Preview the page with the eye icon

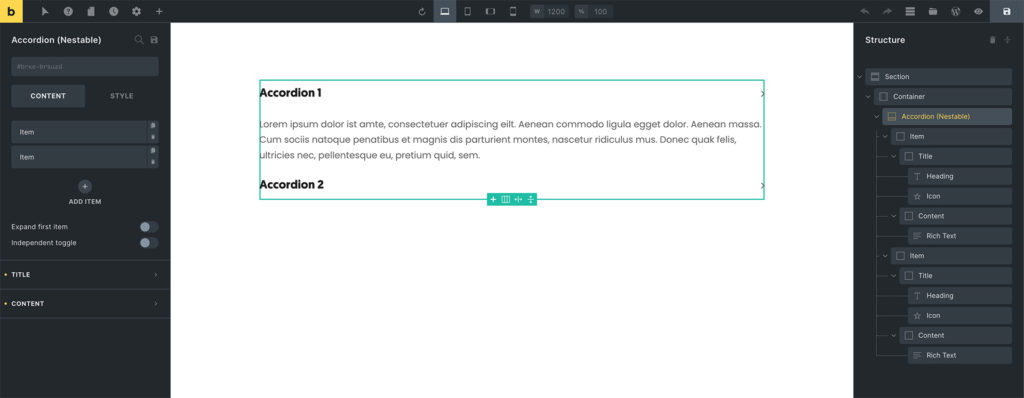(978, 12)
